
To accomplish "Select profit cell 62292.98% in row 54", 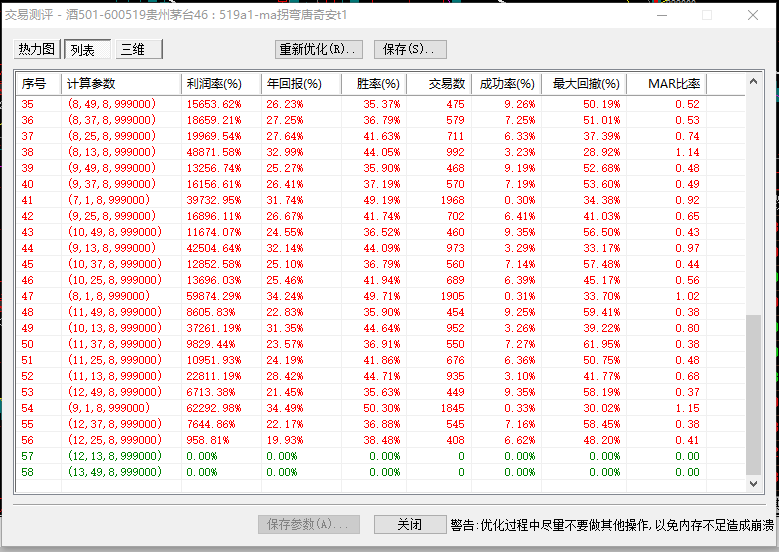I will (x=214, y=407).
